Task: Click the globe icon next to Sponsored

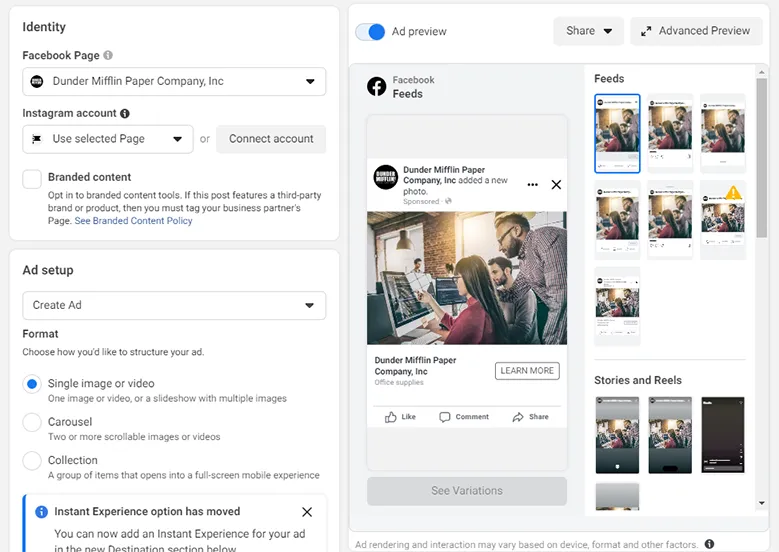Action: point(448,201)
